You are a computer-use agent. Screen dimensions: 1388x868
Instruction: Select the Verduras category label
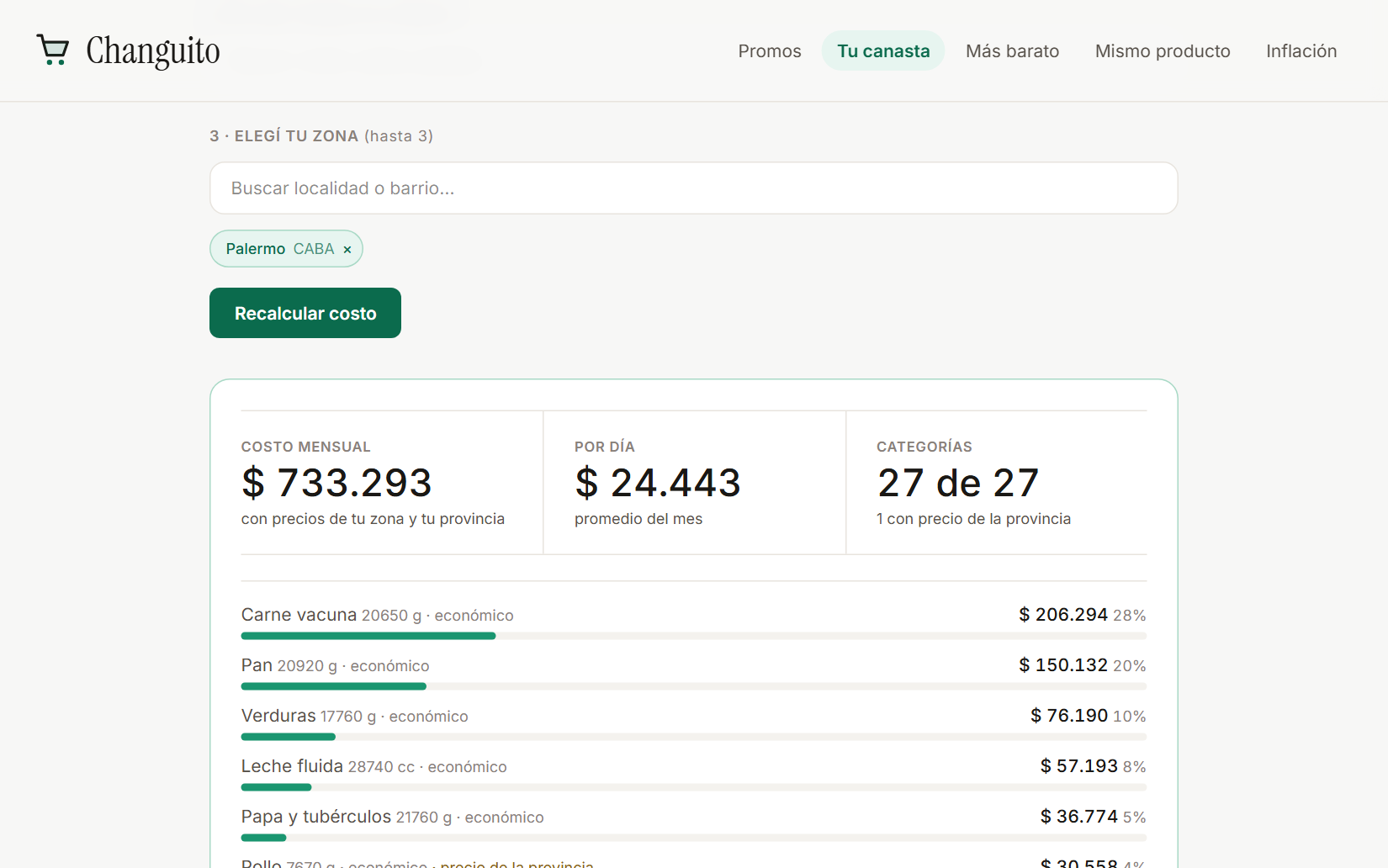(278, 716)
